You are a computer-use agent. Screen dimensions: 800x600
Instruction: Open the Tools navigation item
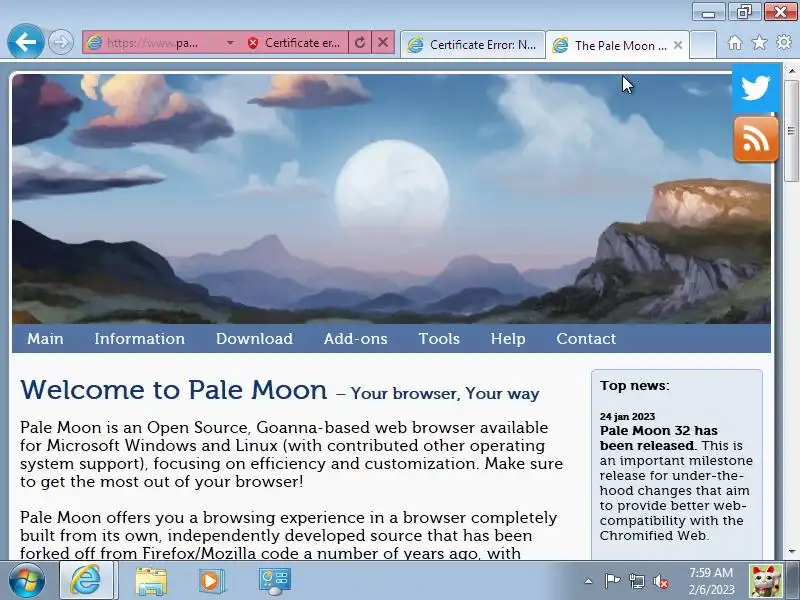tap(439, 339)
